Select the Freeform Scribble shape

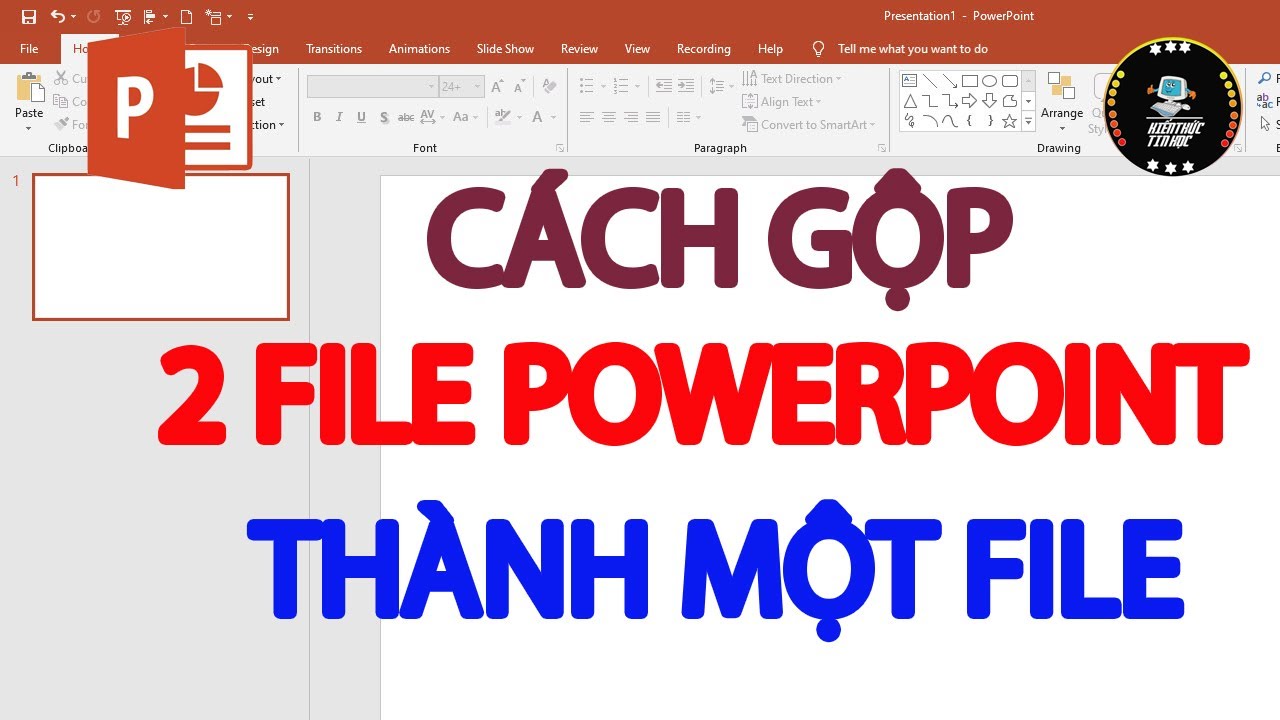point(910,121)
